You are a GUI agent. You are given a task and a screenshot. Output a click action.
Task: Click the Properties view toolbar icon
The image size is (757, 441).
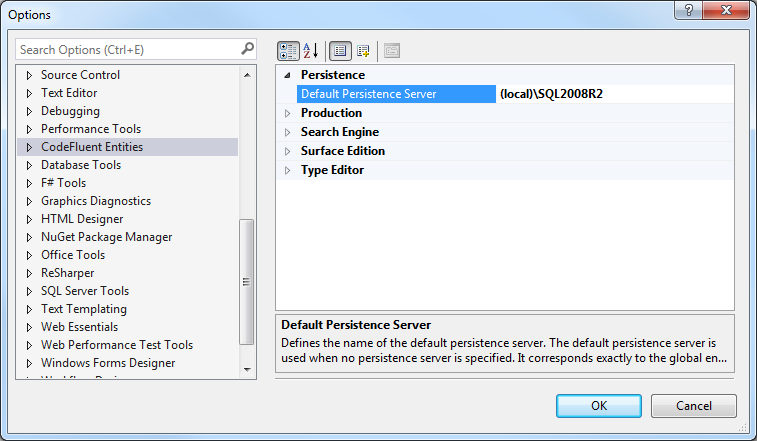(x=340, y=50)
